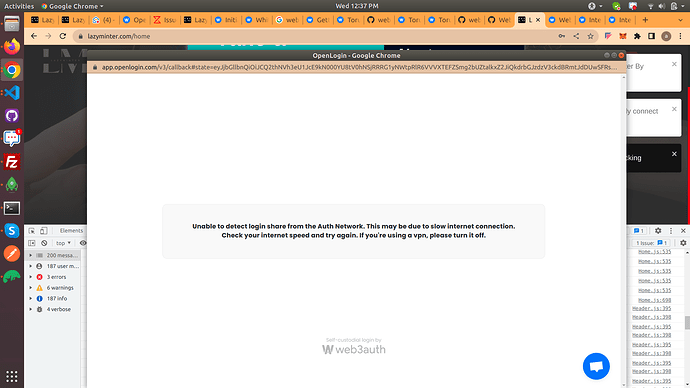Toggle the DevTools device toolbar
This screenshot has height=388, width=690.
pyautogui.click(x=44, y=231)
